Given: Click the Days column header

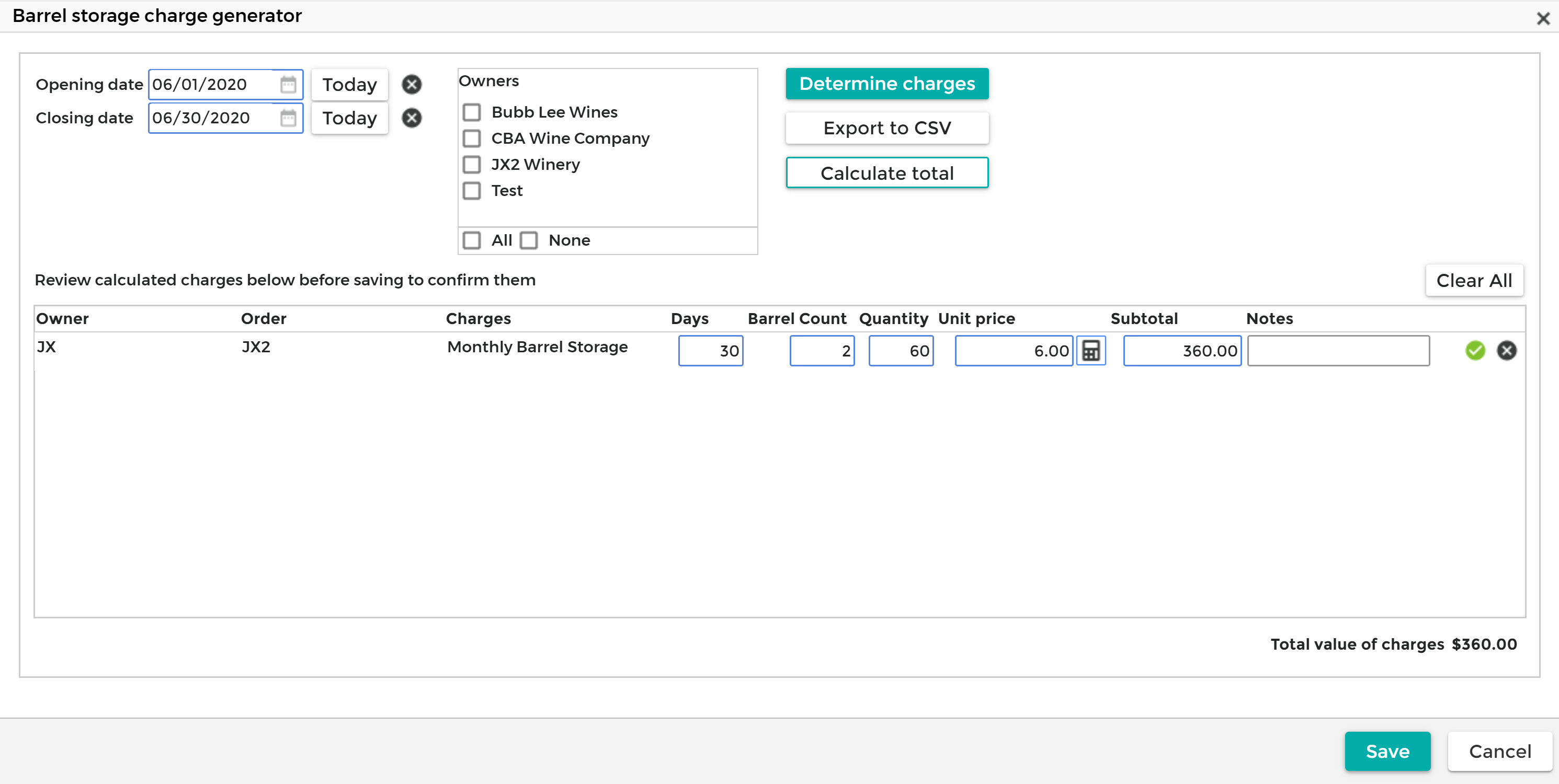Looking at the screenshot, I should 689,318.
